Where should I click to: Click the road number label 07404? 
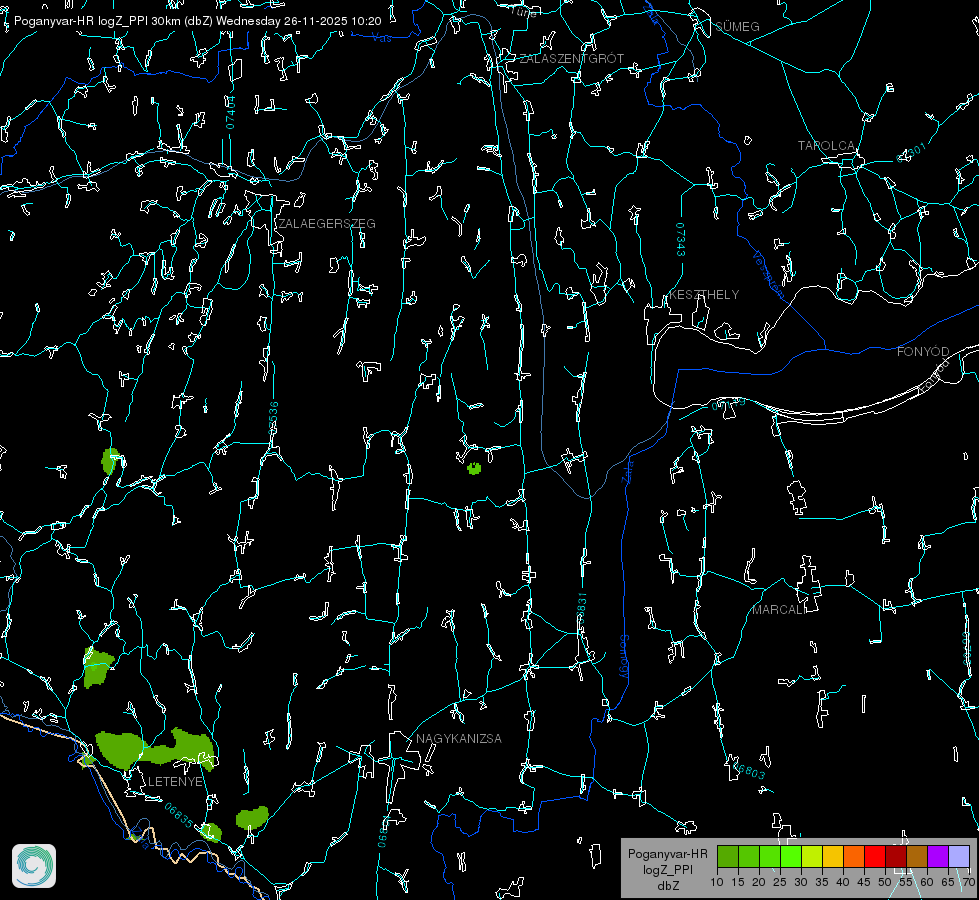(231, 112)
